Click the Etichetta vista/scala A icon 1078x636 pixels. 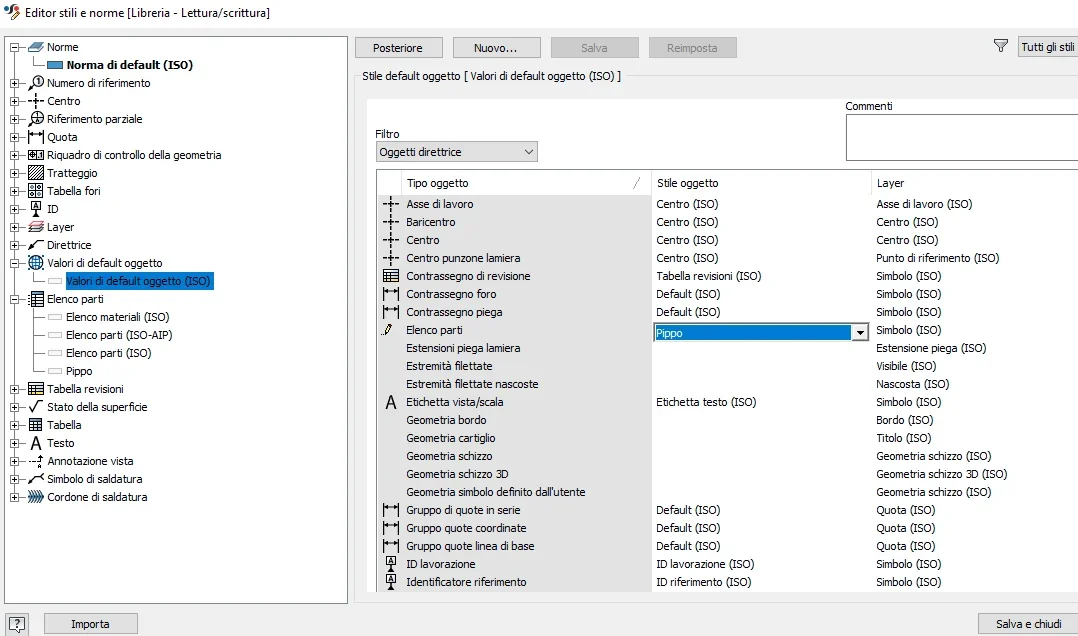pyautogui.click(x=390, y=402)
